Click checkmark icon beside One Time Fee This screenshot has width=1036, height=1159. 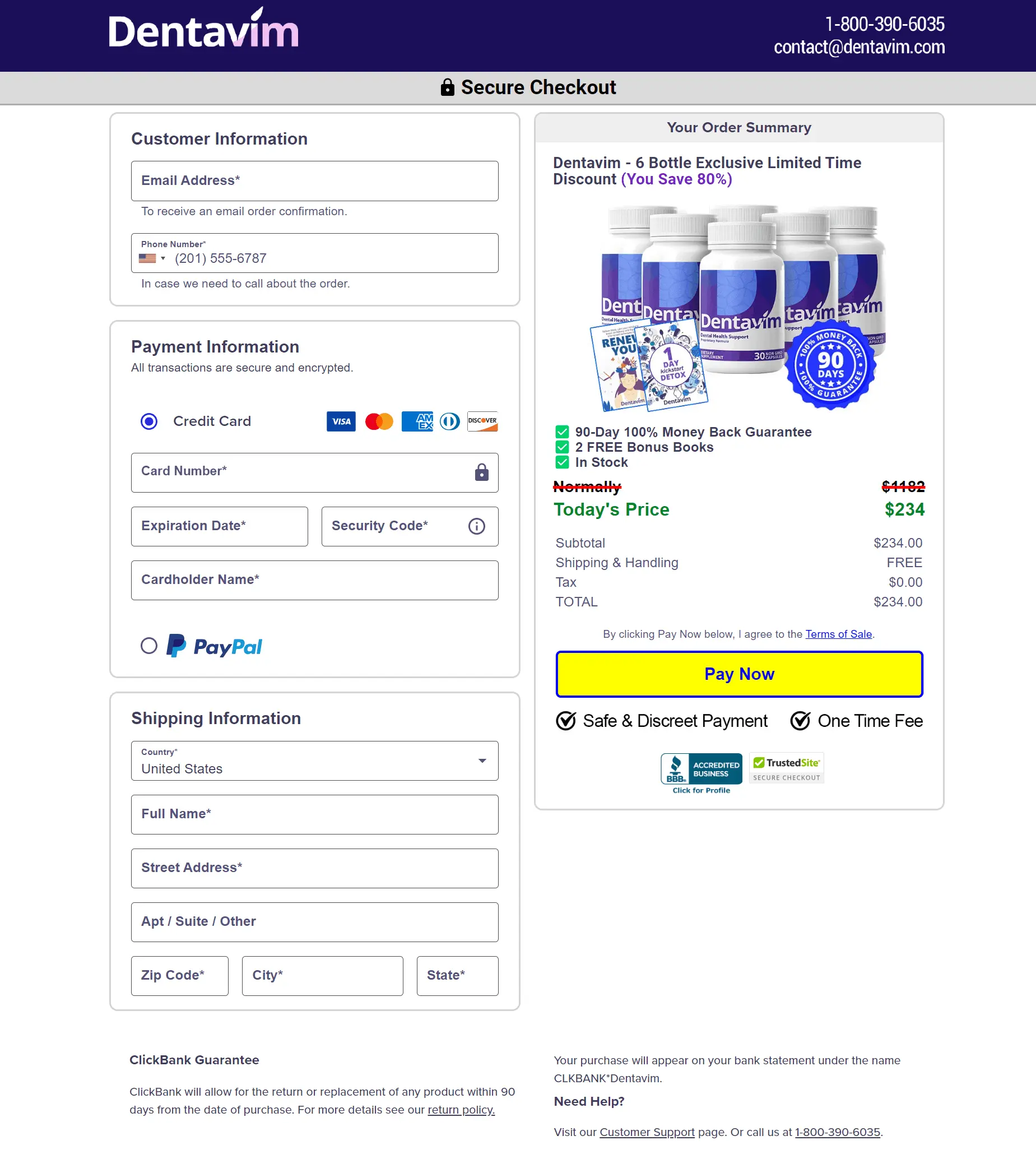[x=800, y=721]
